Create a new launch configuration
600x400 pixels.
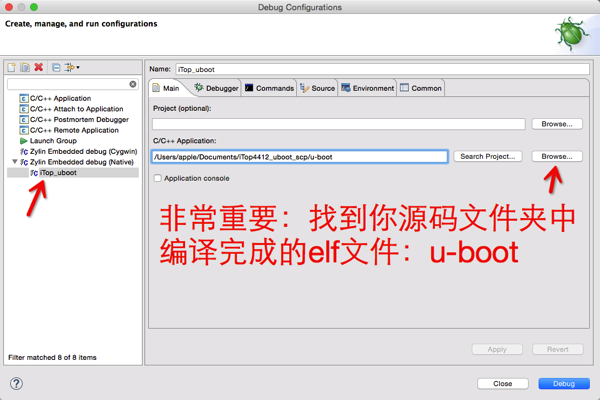pyautogui.click(x=12, y=68)
